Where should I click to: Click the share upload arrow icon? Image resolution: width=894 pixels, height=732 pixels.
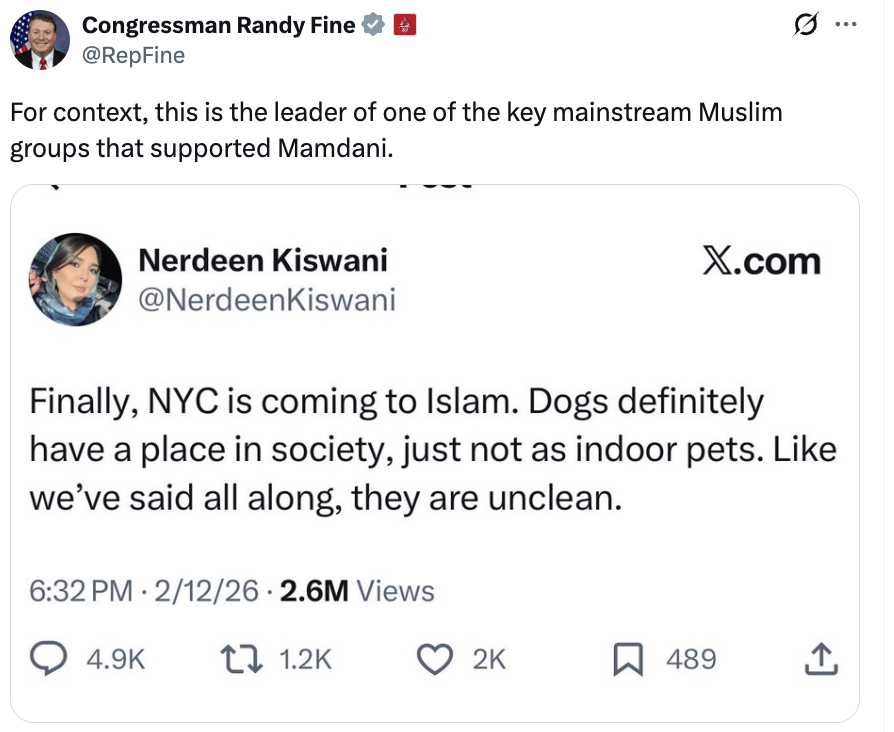coord(819,659)
